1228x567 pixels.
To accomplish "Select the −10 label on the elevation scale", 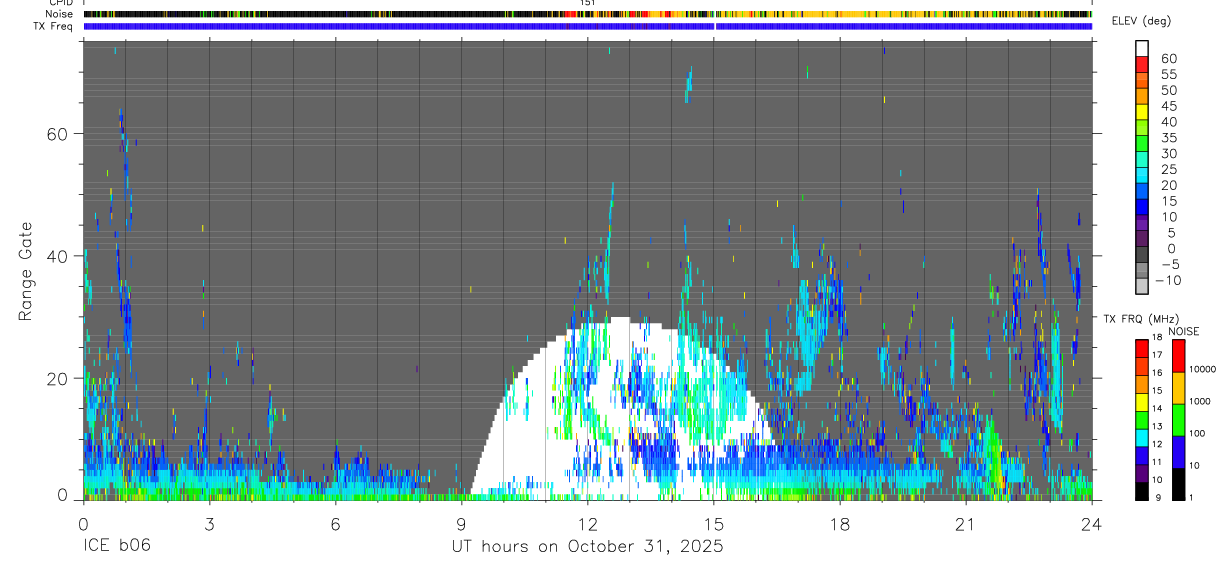I will (x=1168, y=280).
